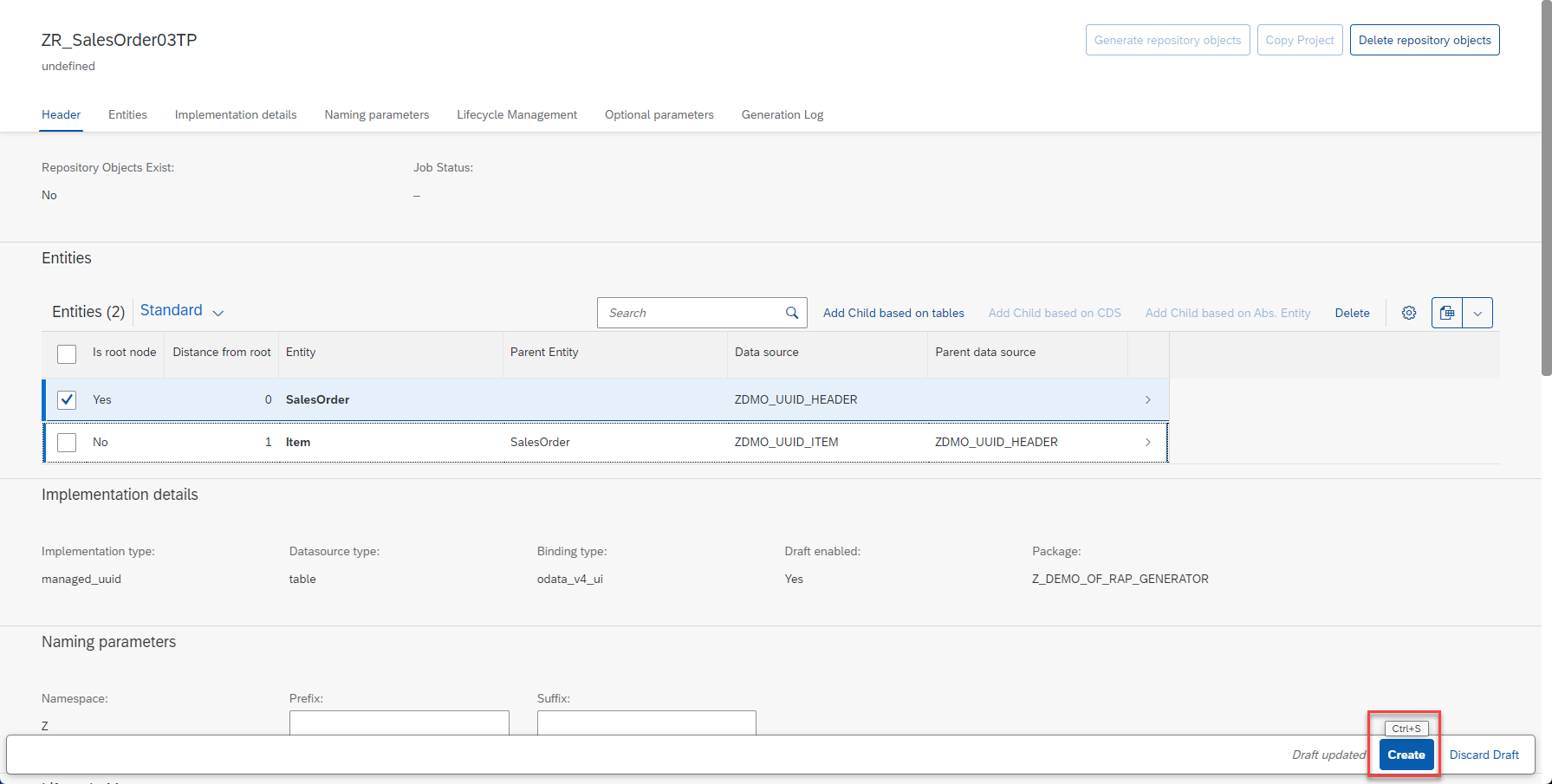Click the search magnifier icon
This screenshot has height=784, width=1552.
click(792, 313)
